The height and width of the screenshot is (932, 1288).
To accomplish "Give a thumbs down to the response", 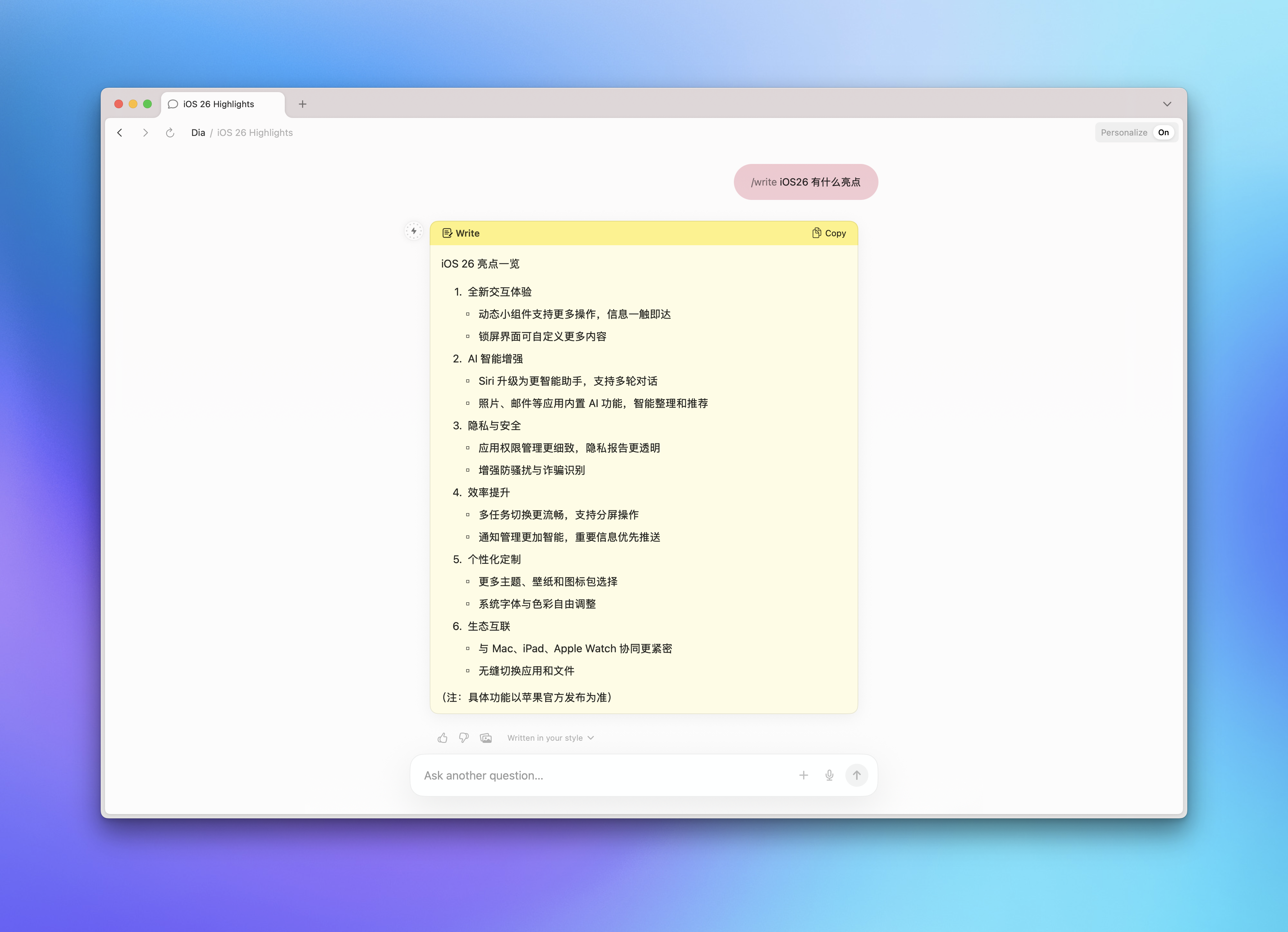I will coord(464,738).
